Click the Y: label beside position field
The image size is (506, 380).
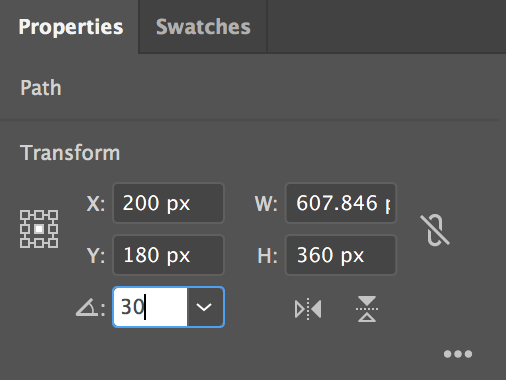[x=96, y=255]
